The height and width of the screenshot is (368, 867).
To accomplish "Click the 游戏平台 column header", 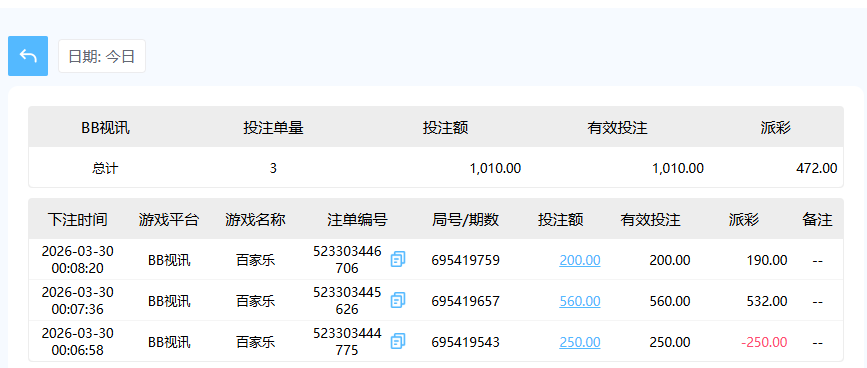I will tap(169, 220).
